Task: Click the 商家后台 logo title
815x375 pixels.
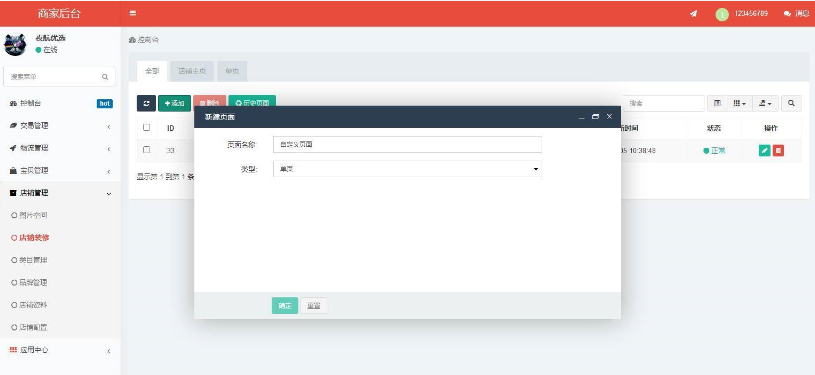Action: 59,14
